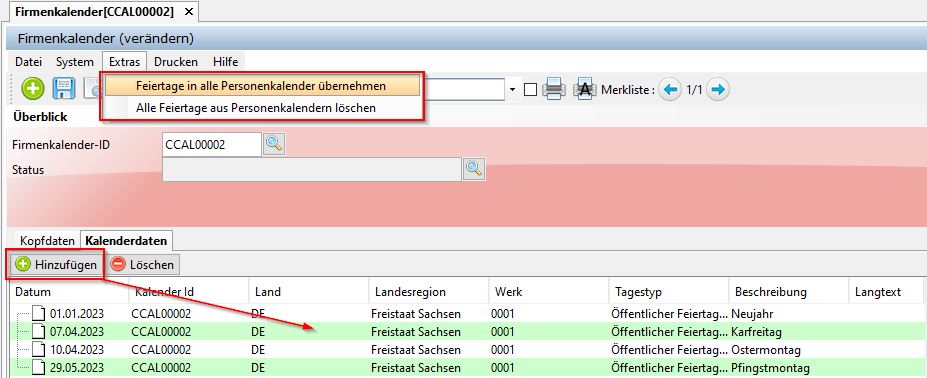927x378 pixels.
Task: Click the Pfingstmontag description cell
Action: click(x=770, y=367)
